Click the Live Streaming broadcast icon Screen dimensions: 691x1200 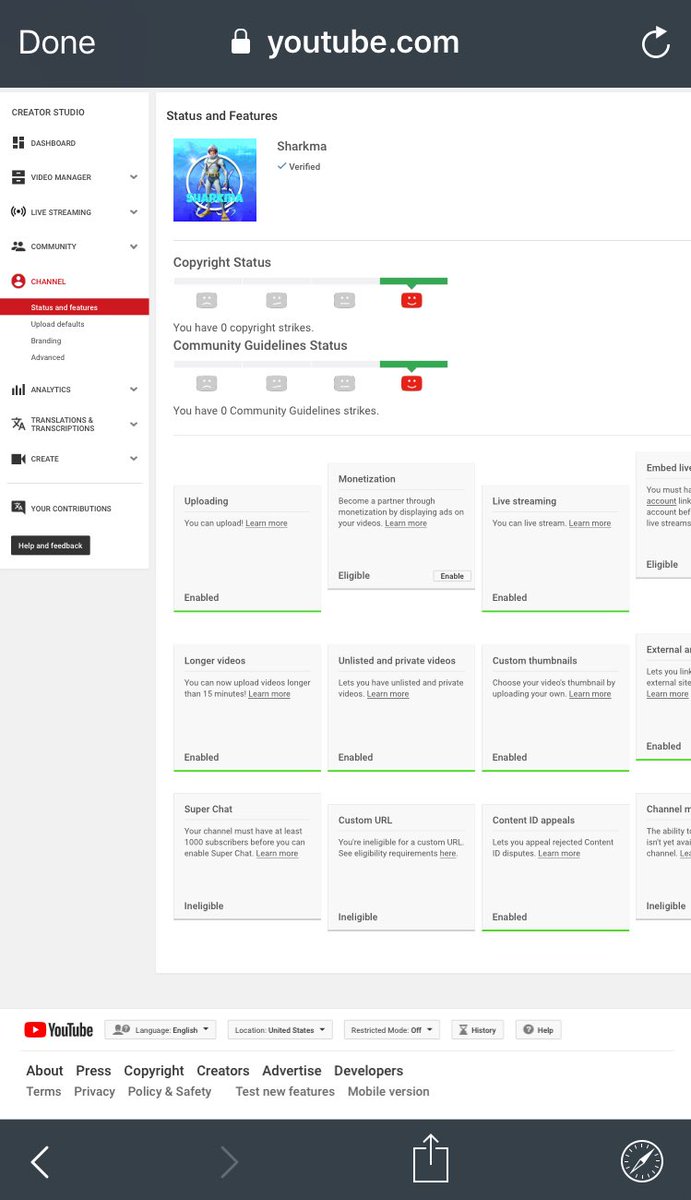pos(18,212)
